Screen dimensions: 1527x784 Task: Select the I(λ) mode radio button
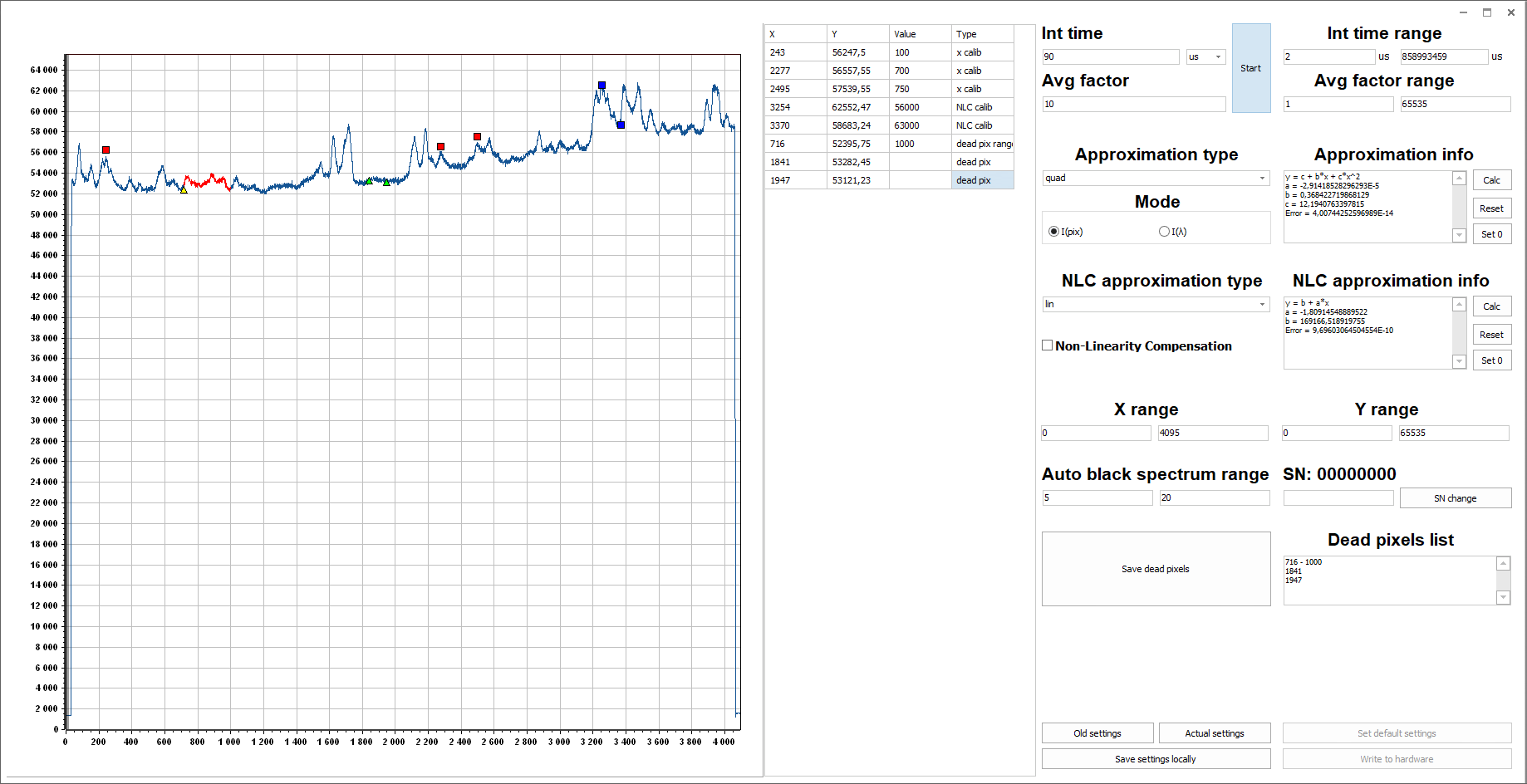1164,232
